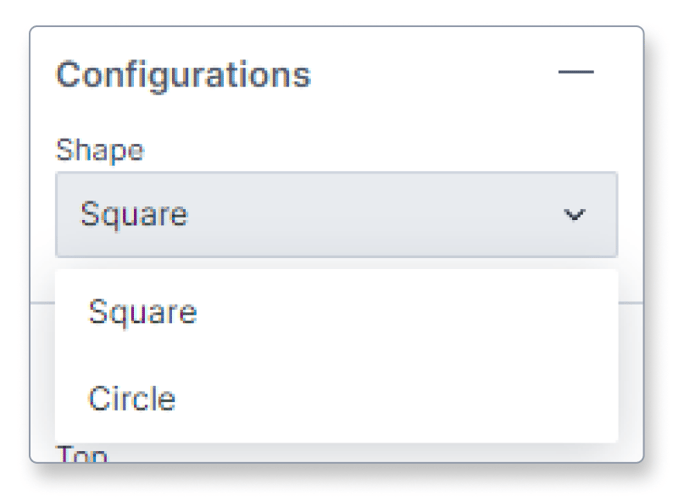Pick the first listed option, Square
Viewport: 678px width, 501px height.
point(142,312)
